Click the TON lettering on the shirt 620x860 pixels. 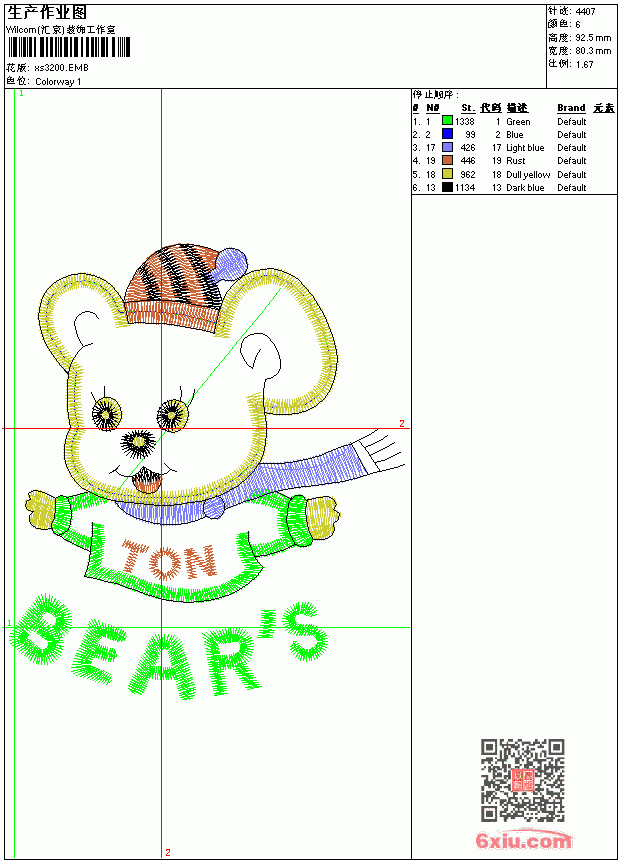[x=170, y=561]
